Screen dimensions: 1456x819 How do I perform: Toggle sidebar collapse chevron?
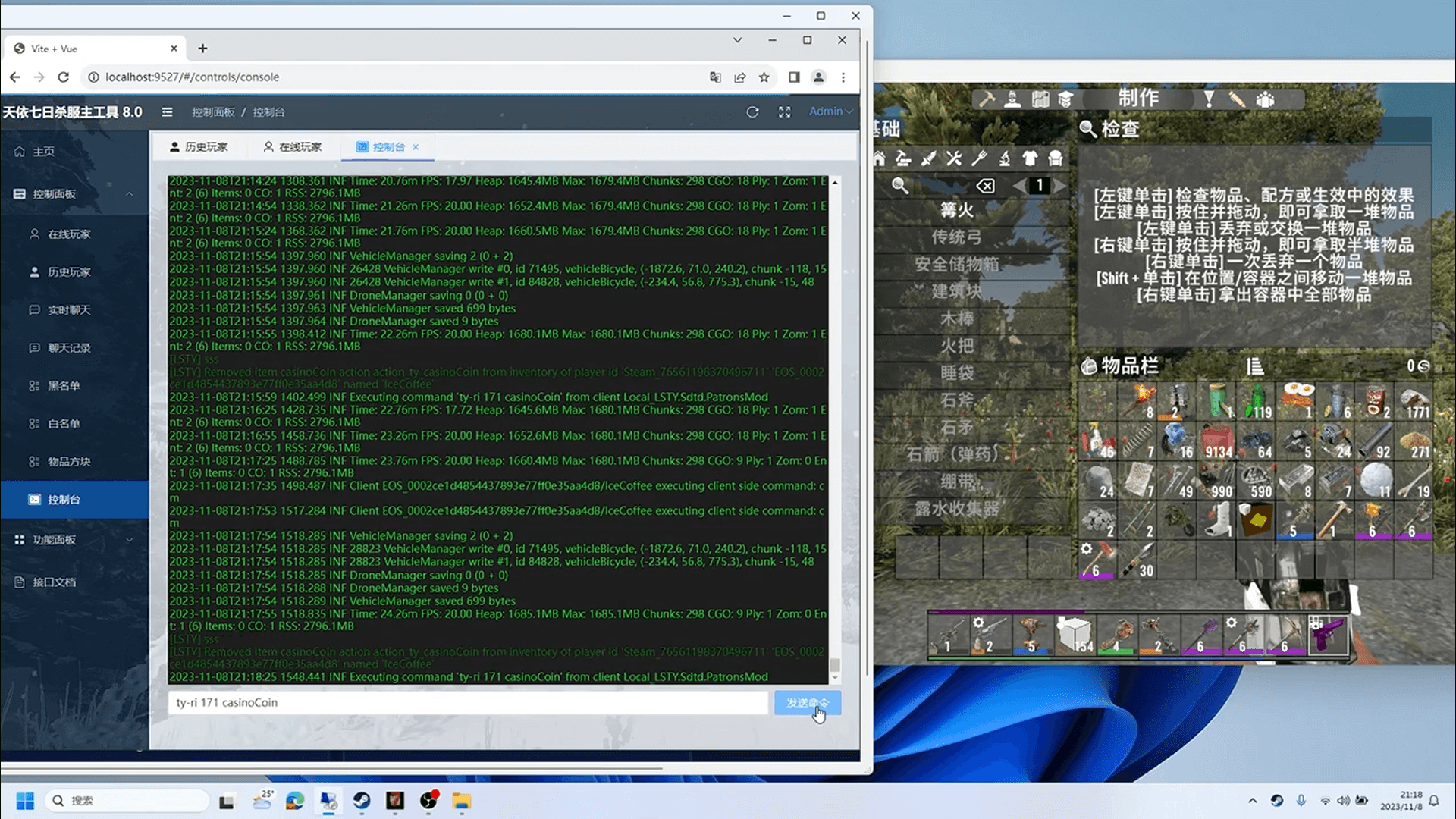coord(167,112)
